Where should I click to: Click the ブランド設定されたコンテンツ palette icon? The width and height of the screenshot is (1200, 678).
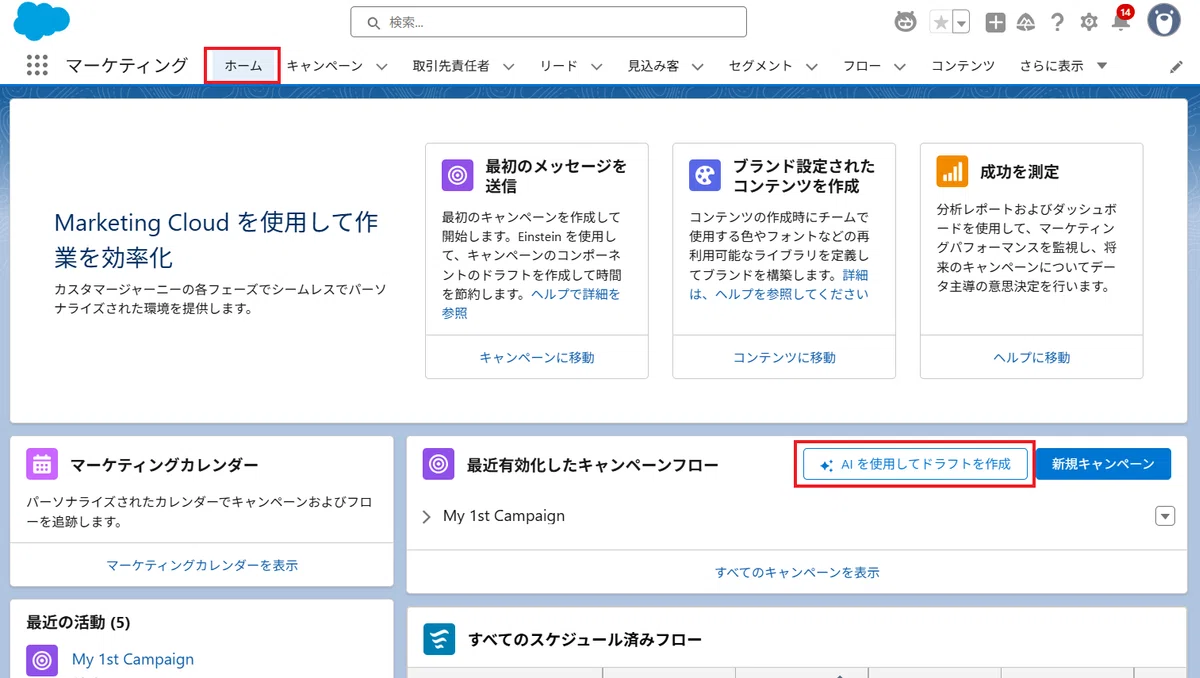[x=705, y=175]
